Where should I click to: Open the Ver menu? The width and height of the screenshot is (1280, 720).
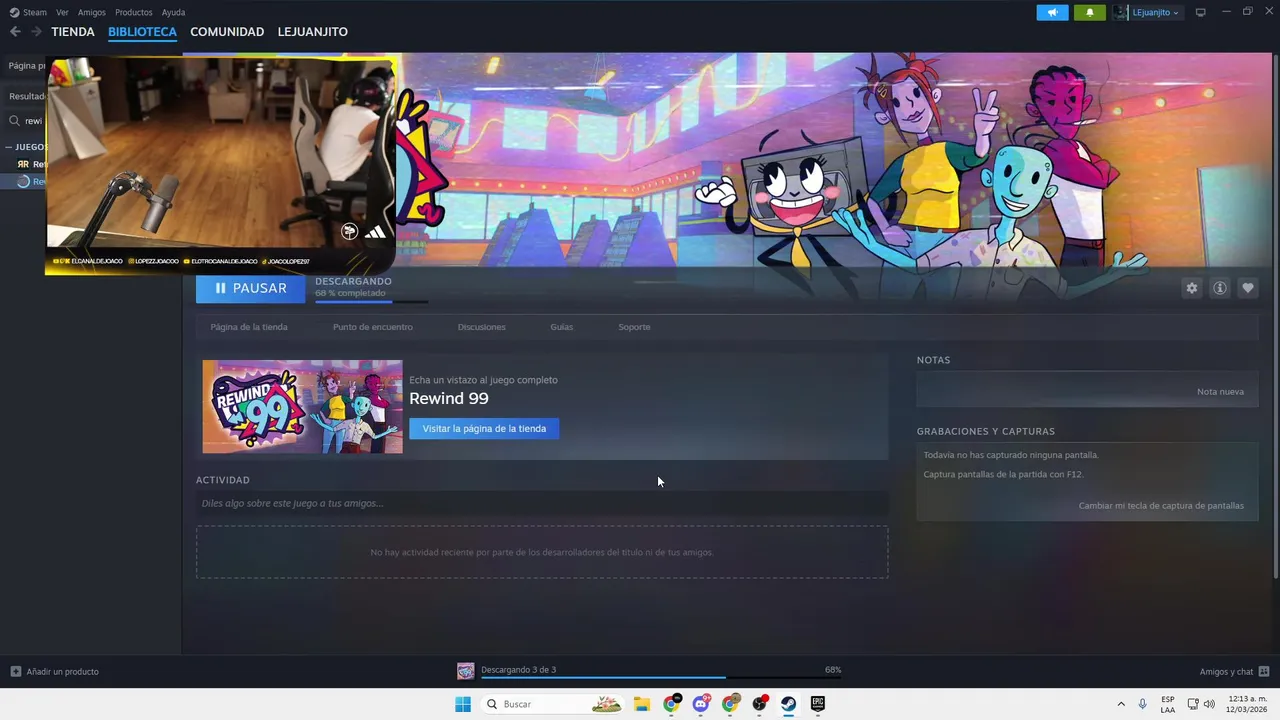click(62, 12)
